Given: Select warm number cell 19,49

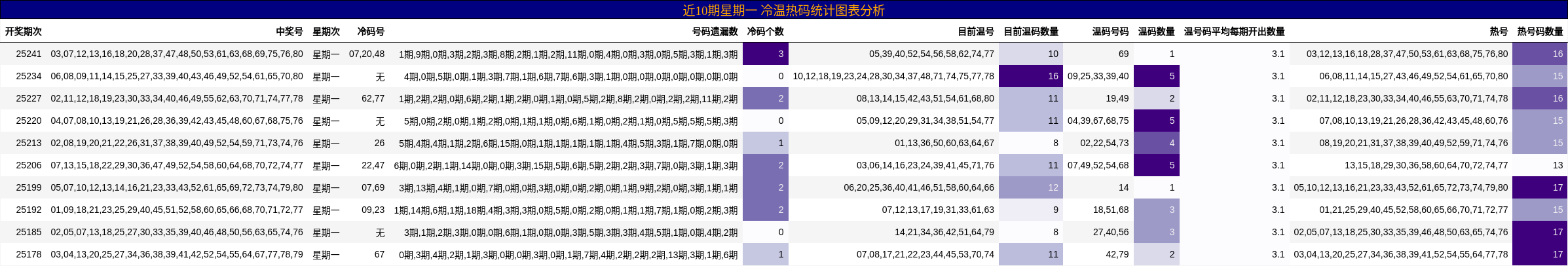Looking at the screenshot, I should click(x=1117, y=98).
